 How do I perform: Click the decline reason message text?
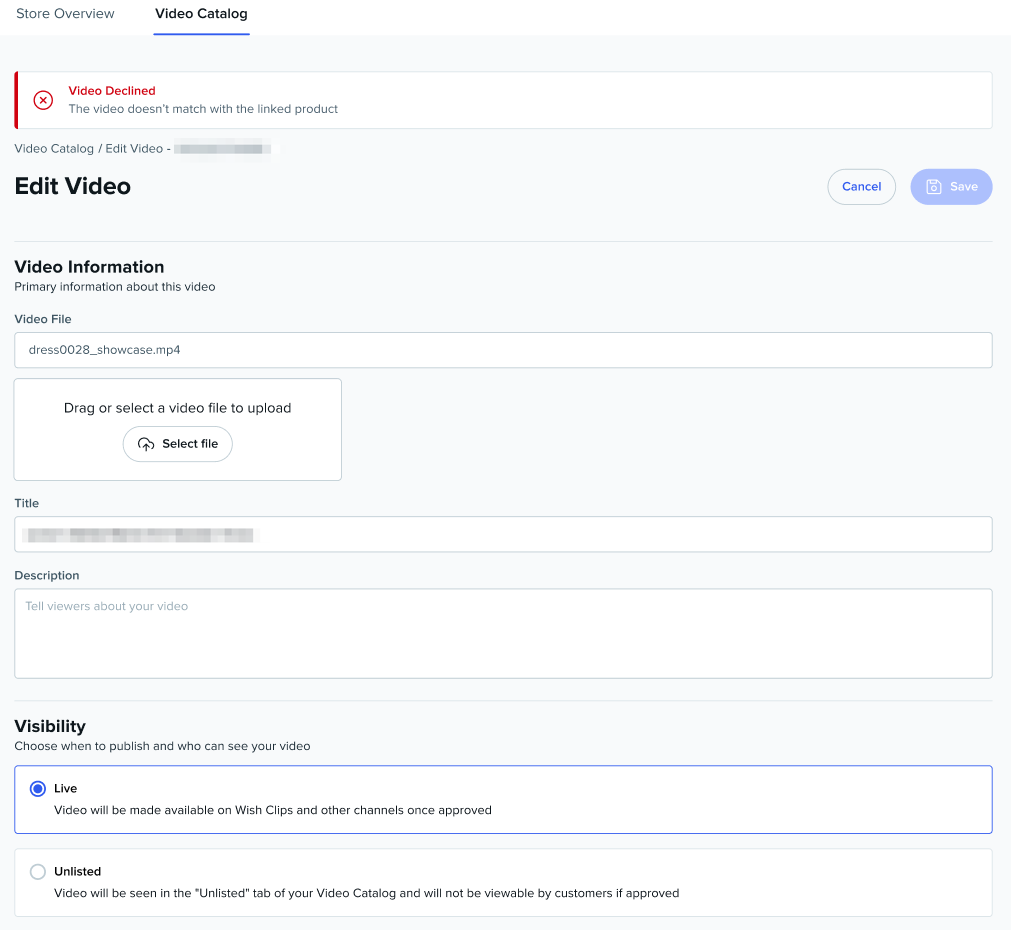(203, 109)
